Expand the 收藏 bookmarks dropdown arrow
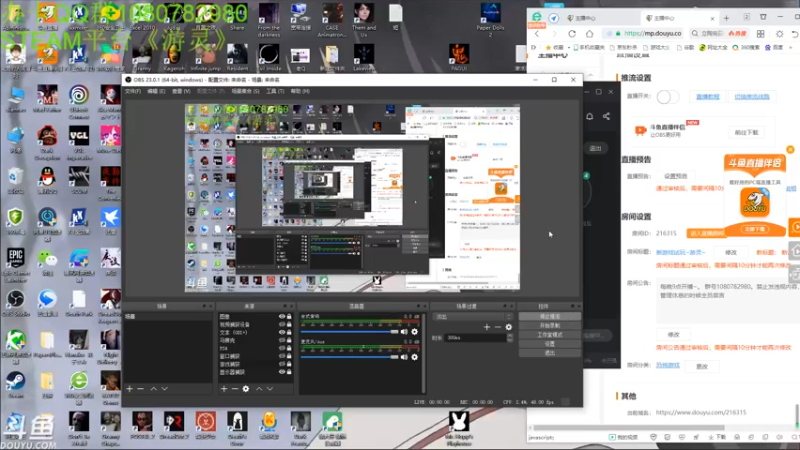 (x=568, y=47)
